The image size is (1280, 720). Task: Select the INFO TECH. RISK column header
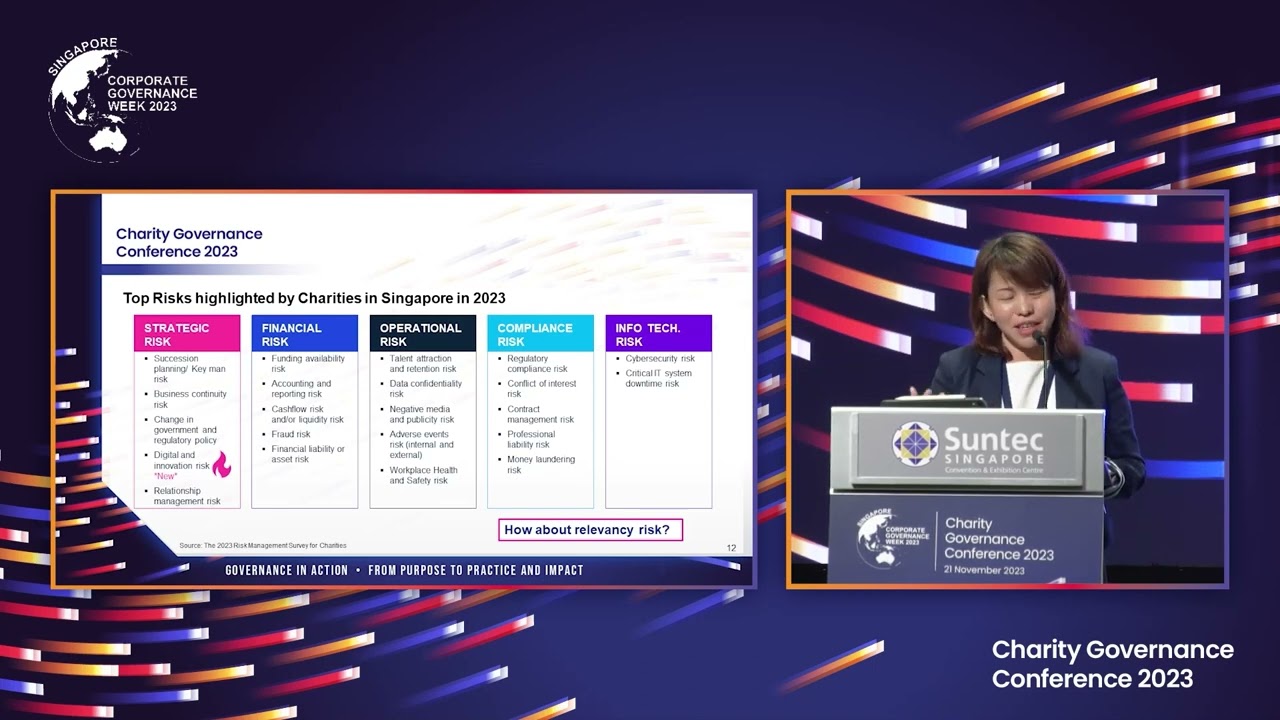click(658, 334)
